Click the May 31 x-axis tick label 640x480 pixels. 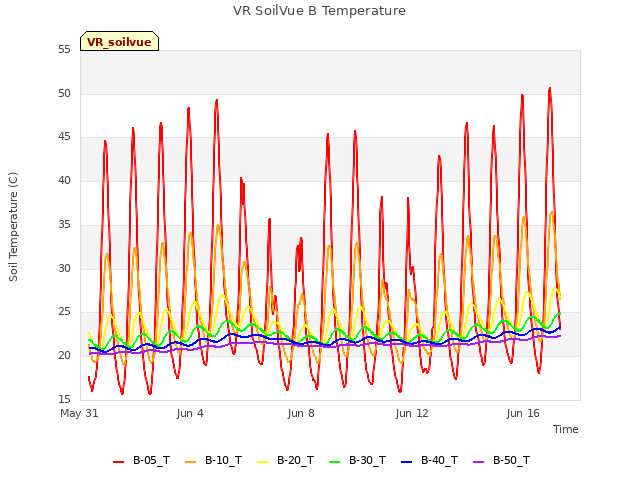79,413
